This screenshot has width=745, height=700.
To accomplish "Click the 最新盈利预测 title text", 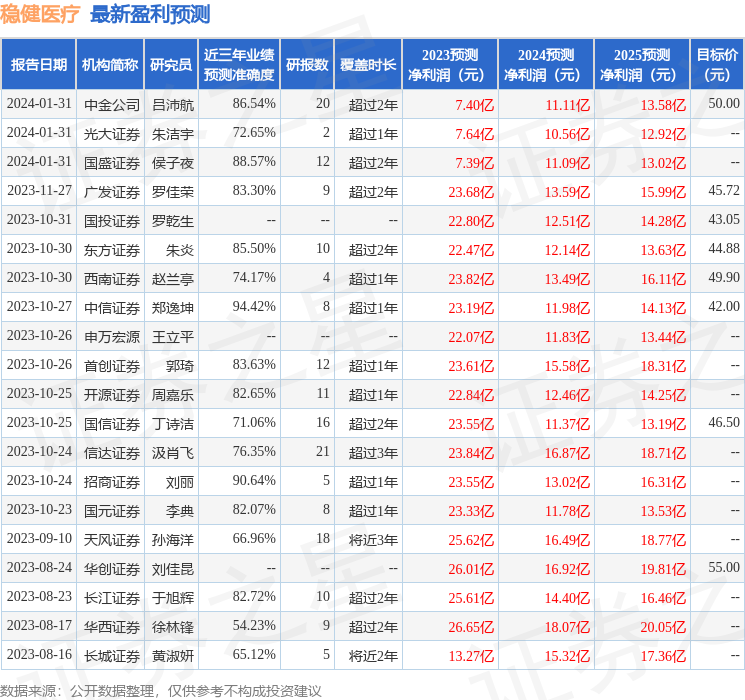I will point(150,14).
